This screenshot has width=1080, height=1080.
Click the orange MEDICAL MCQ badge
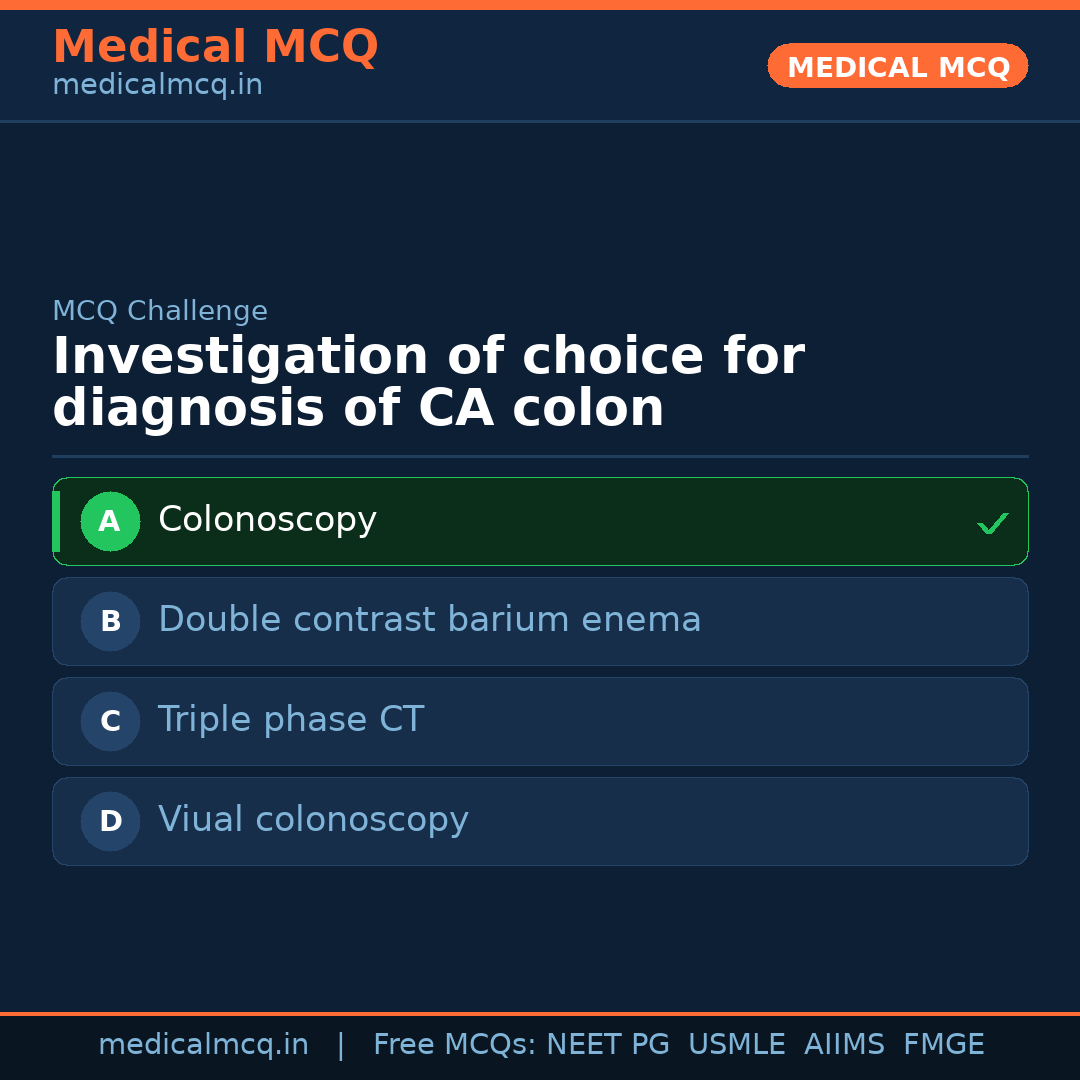coord(898,67)
